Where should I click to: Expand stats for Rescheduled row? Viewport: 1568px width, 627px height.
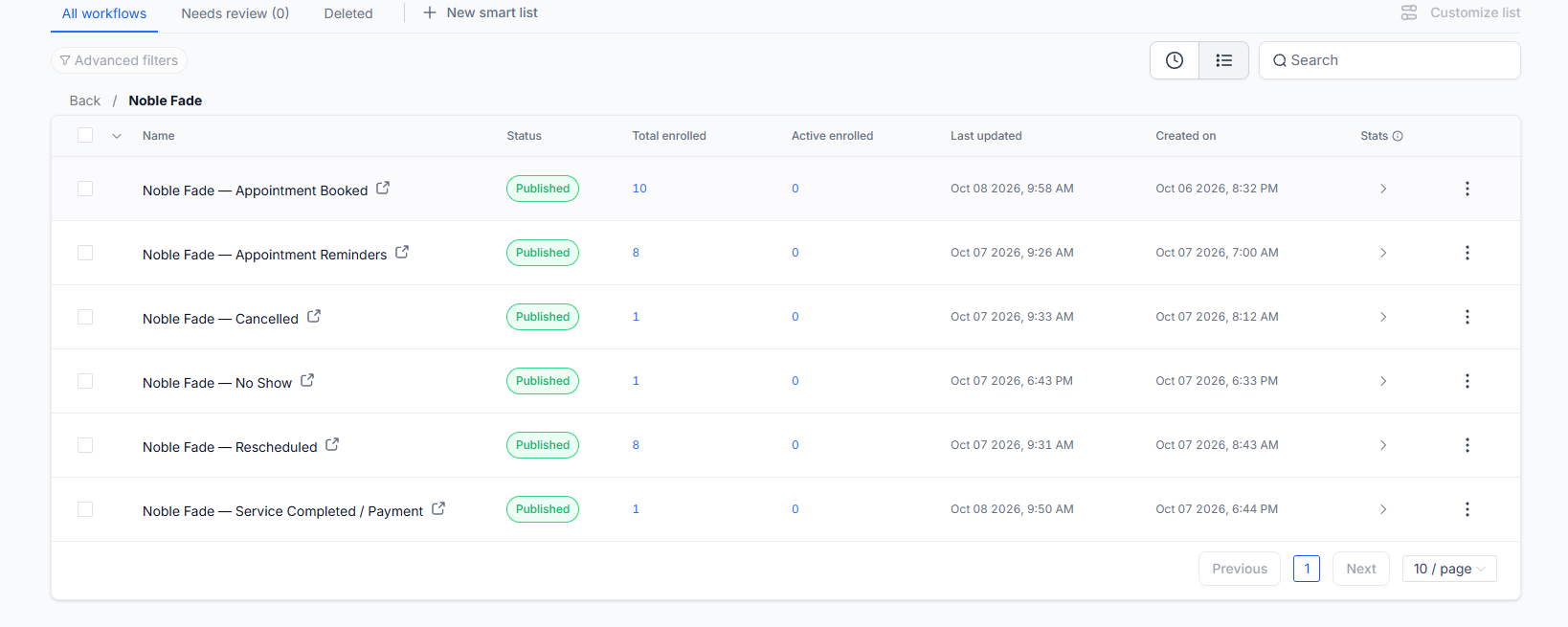(1383, 445)
